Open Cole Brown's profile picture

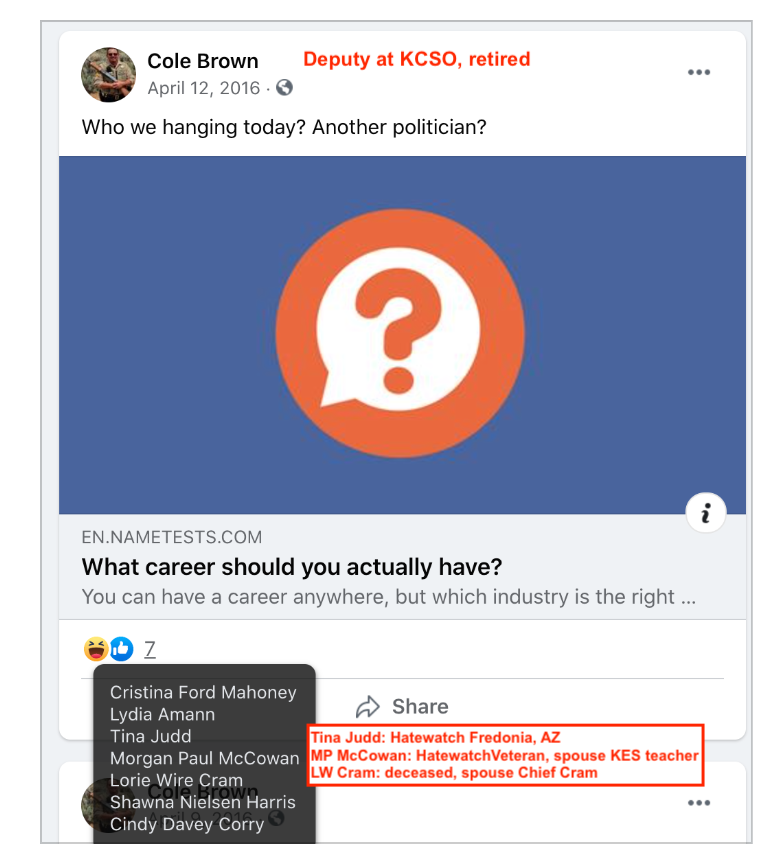pos(108,74)
